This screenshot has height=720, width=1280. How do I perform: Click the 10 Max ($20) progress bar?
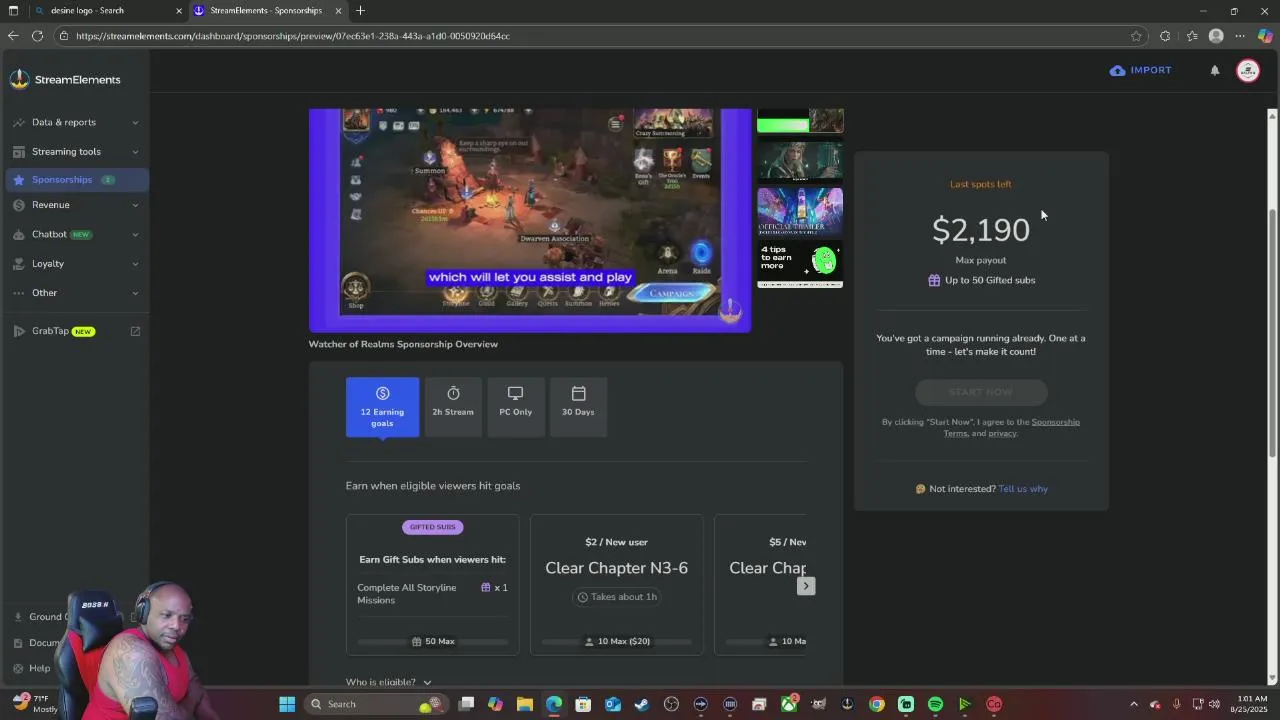click(x=616, y=642)
